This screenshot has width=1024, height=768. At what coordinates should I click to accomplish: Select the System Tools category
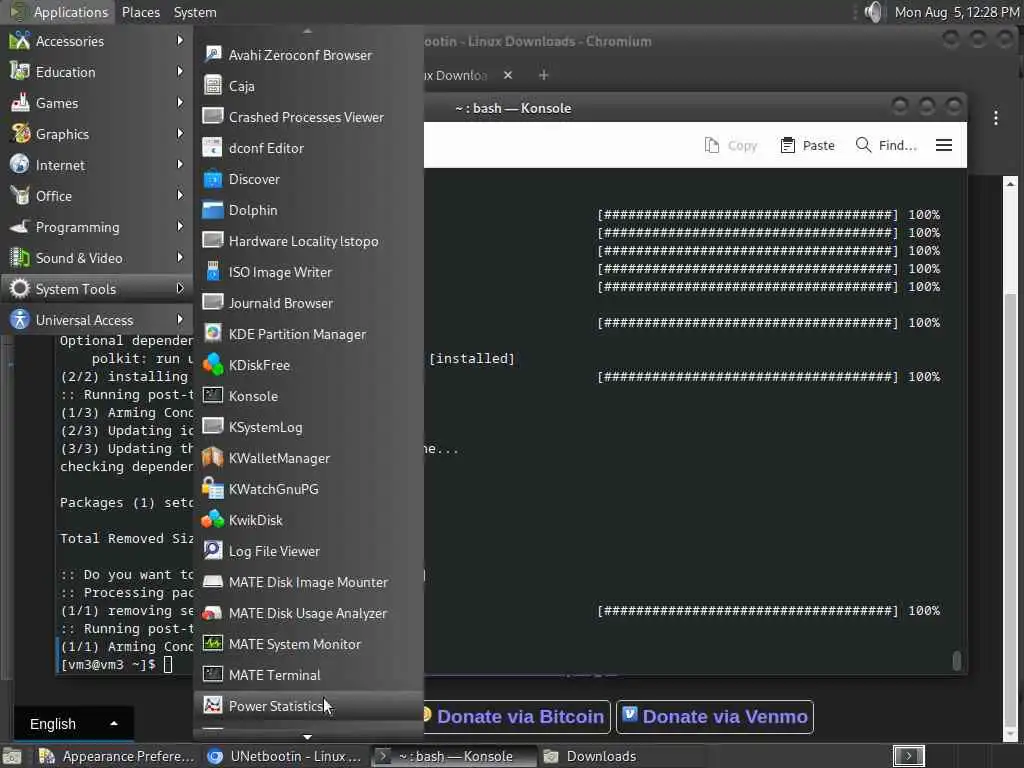[97, 289]
